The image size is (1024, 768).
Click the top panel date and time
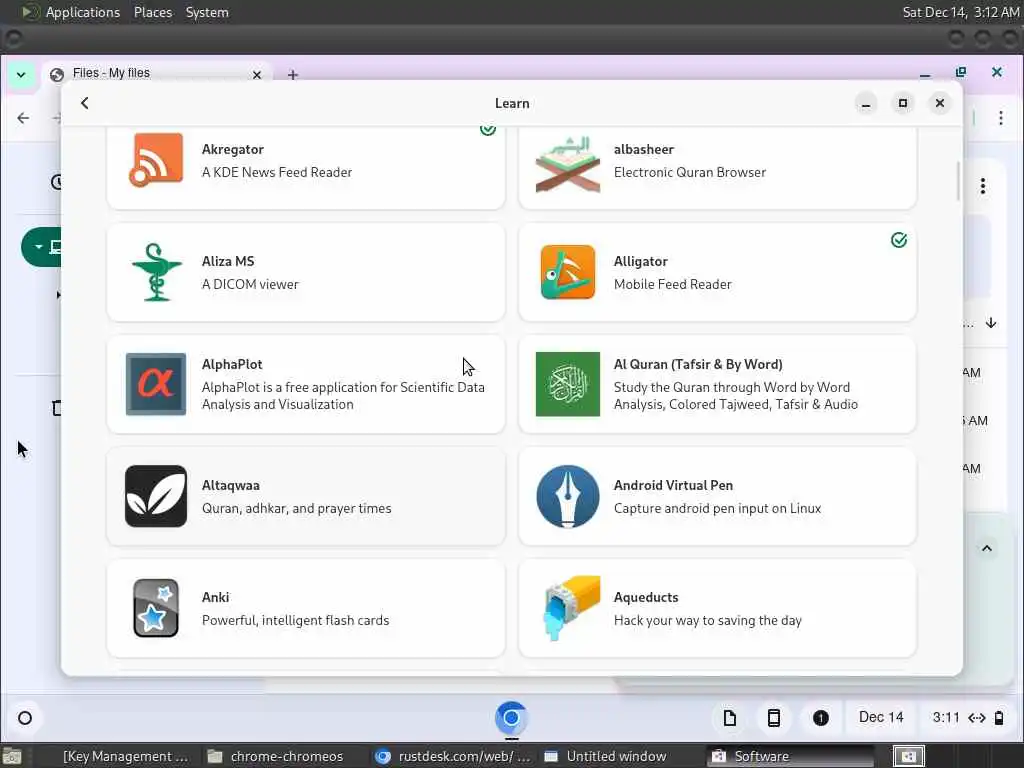click(x=961, y=12)
